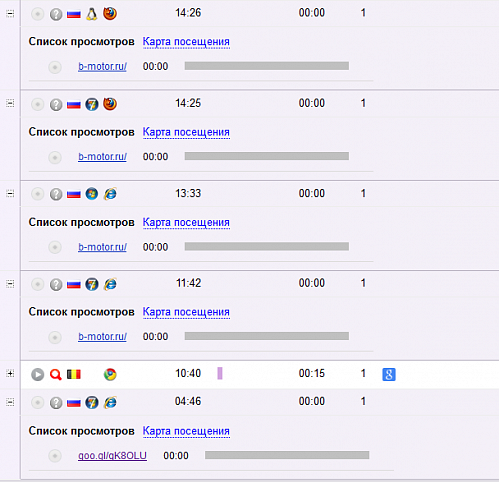Screen dimensions: 499x483
Task: Open b-motor.ru/ link in 13:33 visit
Action: pyautogui.click(x=102, y=247)
